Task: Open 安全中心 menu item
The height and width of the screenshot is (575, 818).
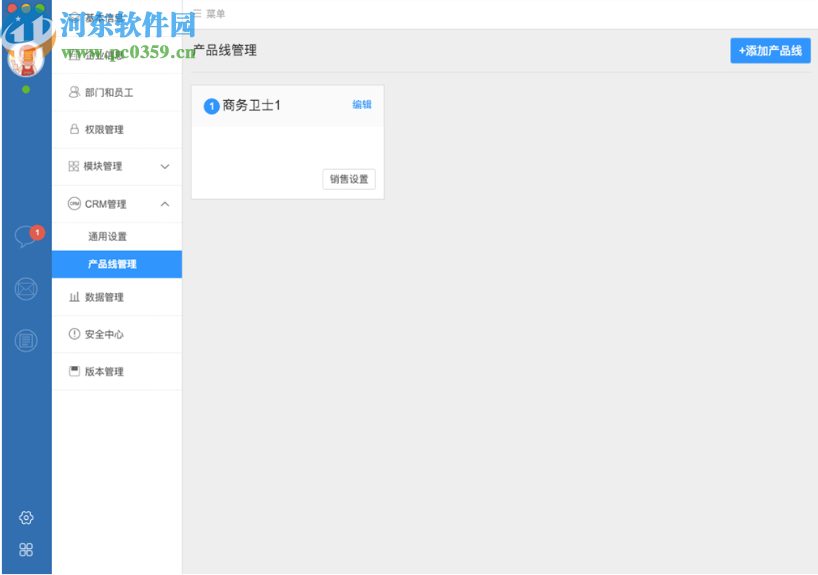Action: tap(117, 334)
